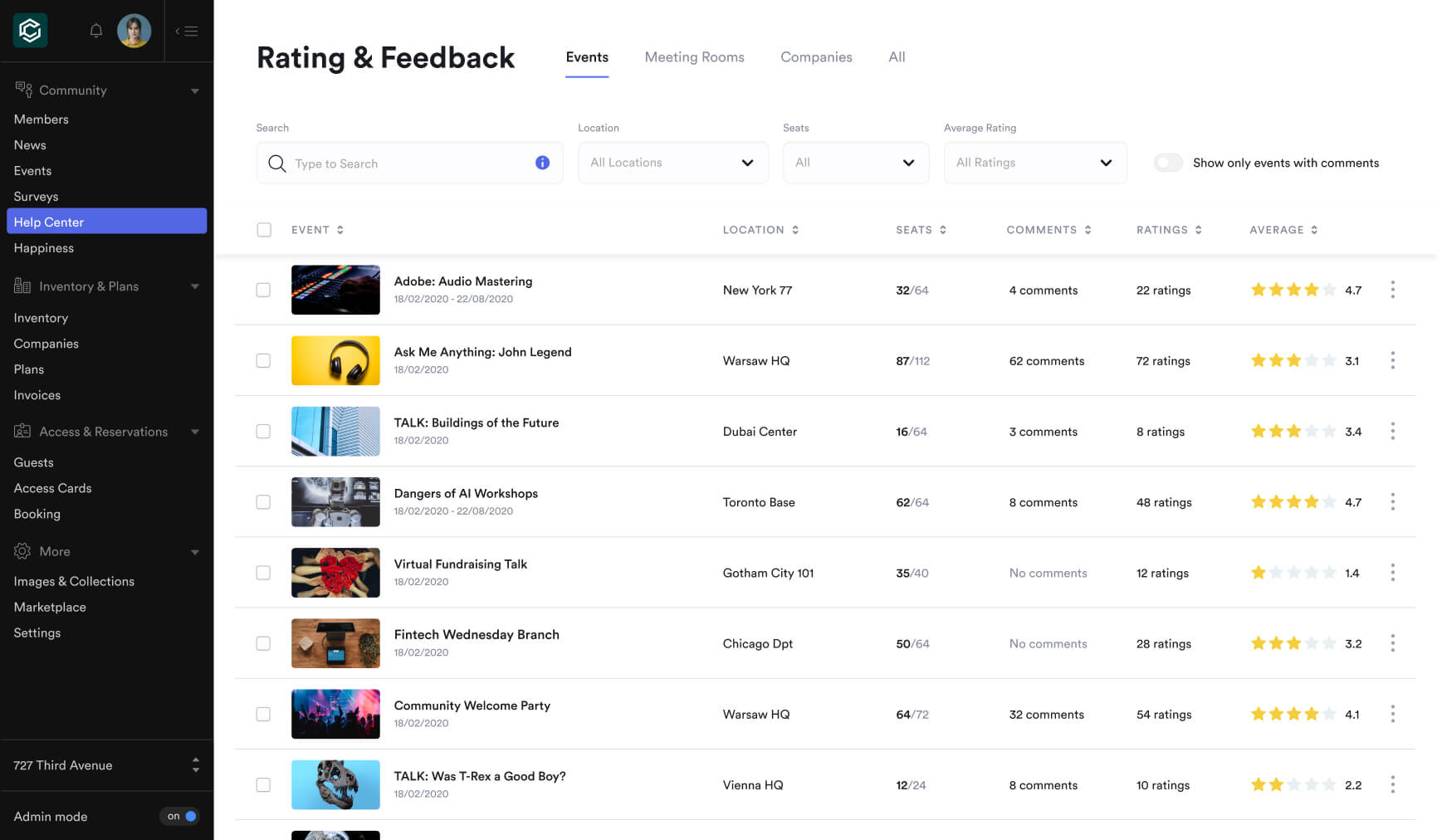The image size is (1437, 840).
Task: Open row actions for Adobe: Audio Mastering
Action: [x=1392, y=290]
